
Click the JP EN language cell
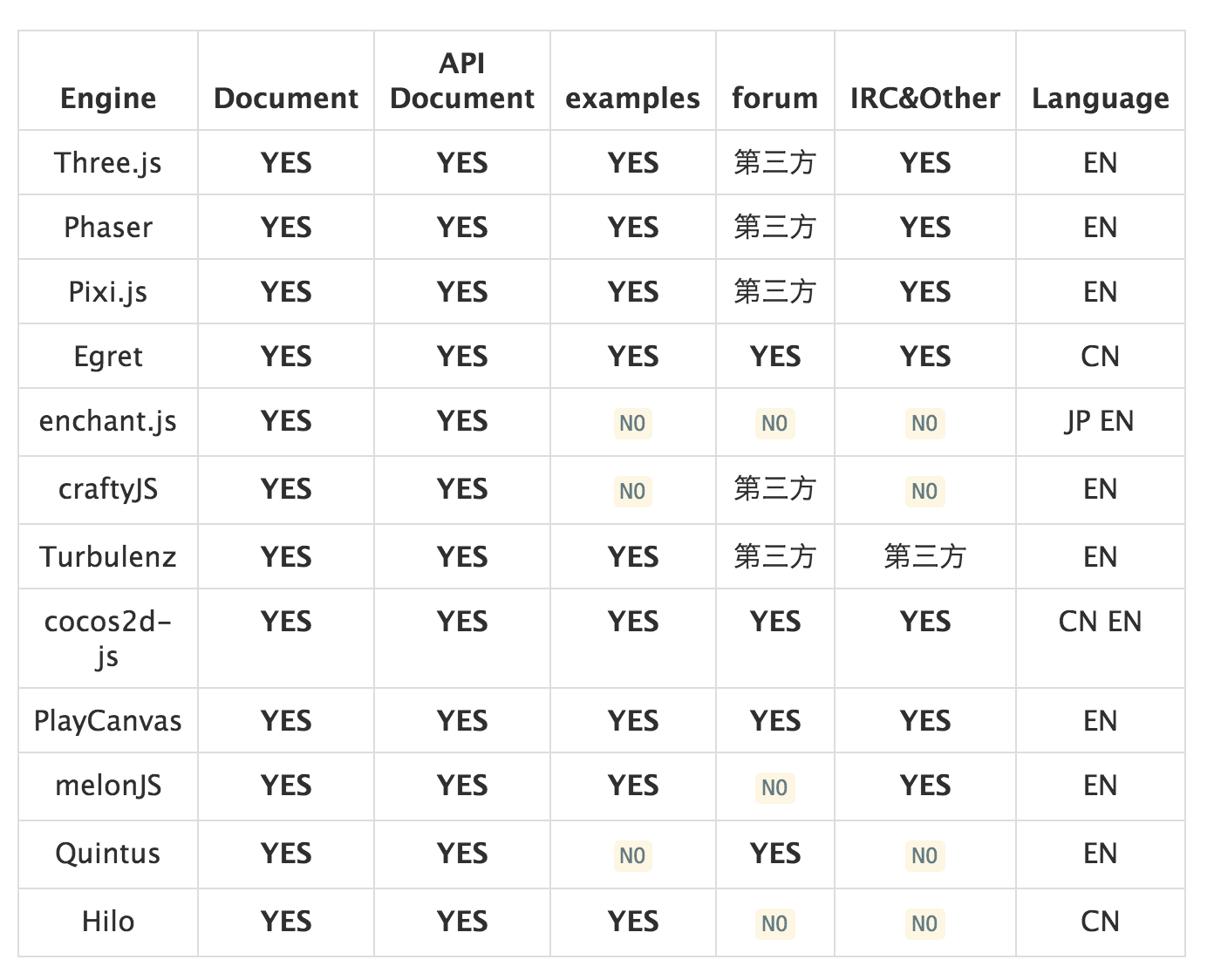(x=1100, y=421)
